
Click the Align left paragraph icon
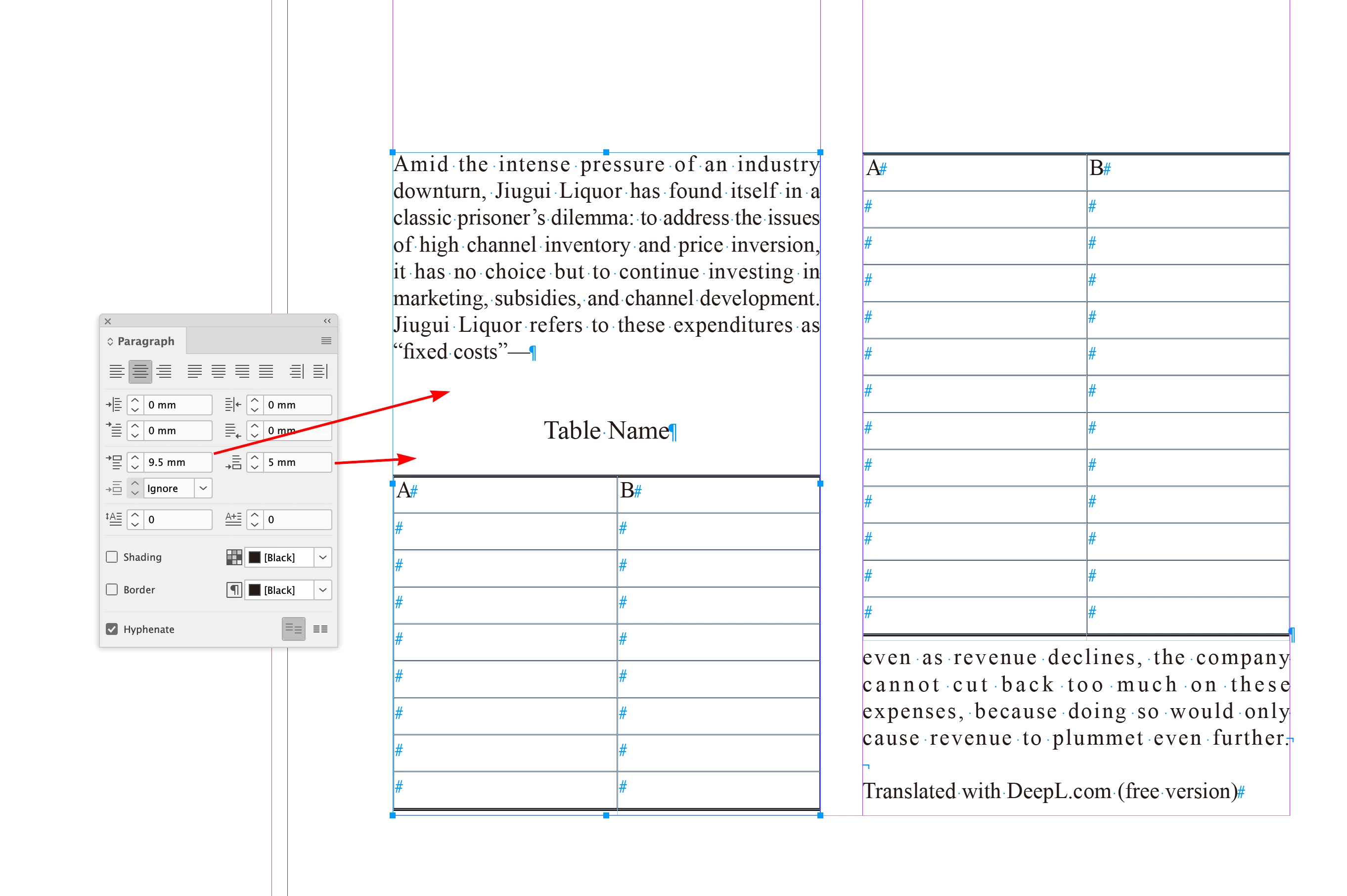pyautogui.click(x=117, y=371)
